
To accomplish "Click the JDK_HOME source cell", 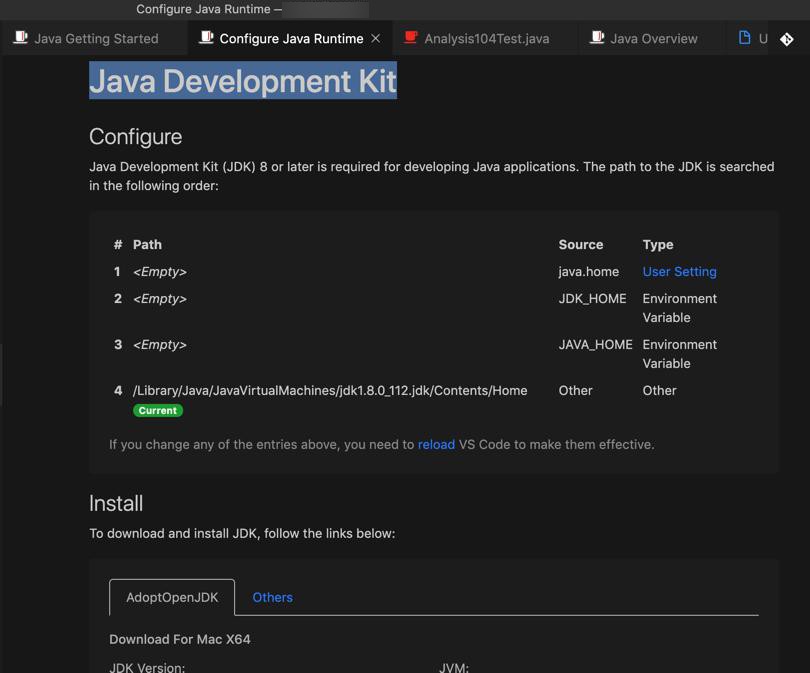I will click(x=592, y=298).
